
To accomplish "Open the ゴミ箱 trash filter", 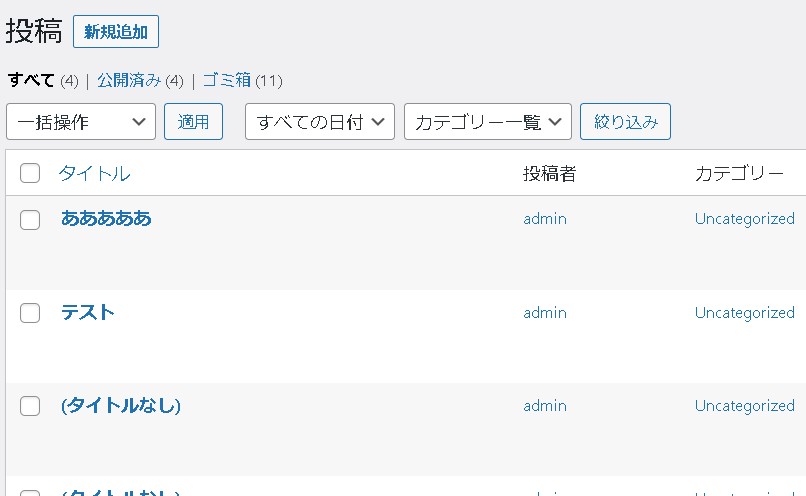I will click(x=226, y=80).
